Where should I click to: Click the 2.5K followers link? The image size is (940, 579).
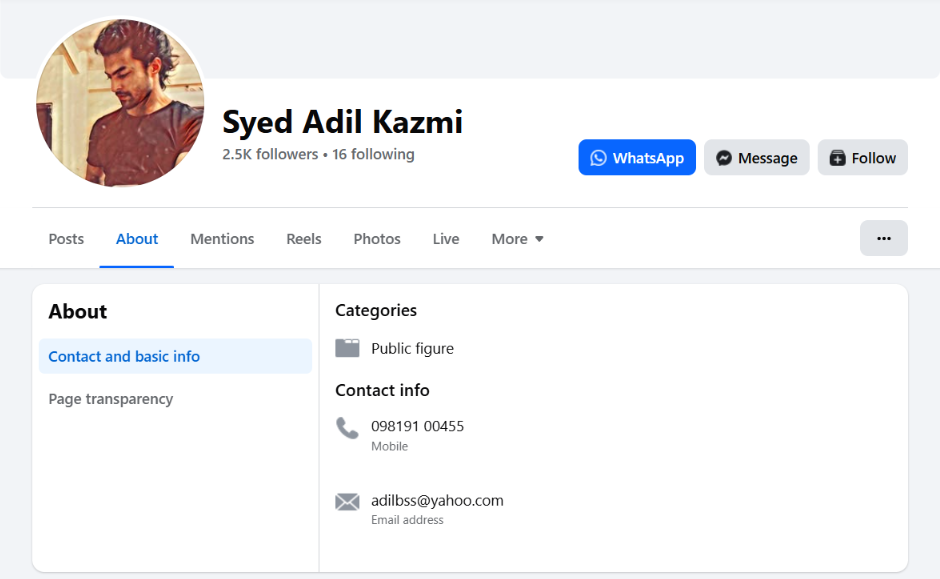click(270, 154)
